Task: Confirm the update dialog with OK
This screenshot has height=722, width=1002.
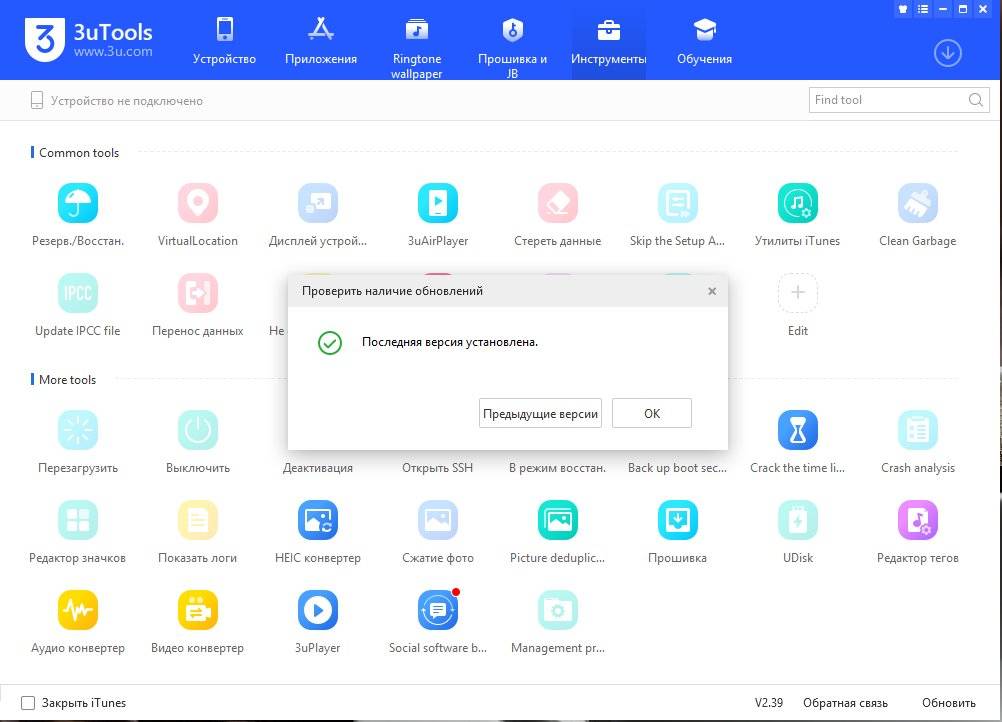Action: (x=652, y=413)
